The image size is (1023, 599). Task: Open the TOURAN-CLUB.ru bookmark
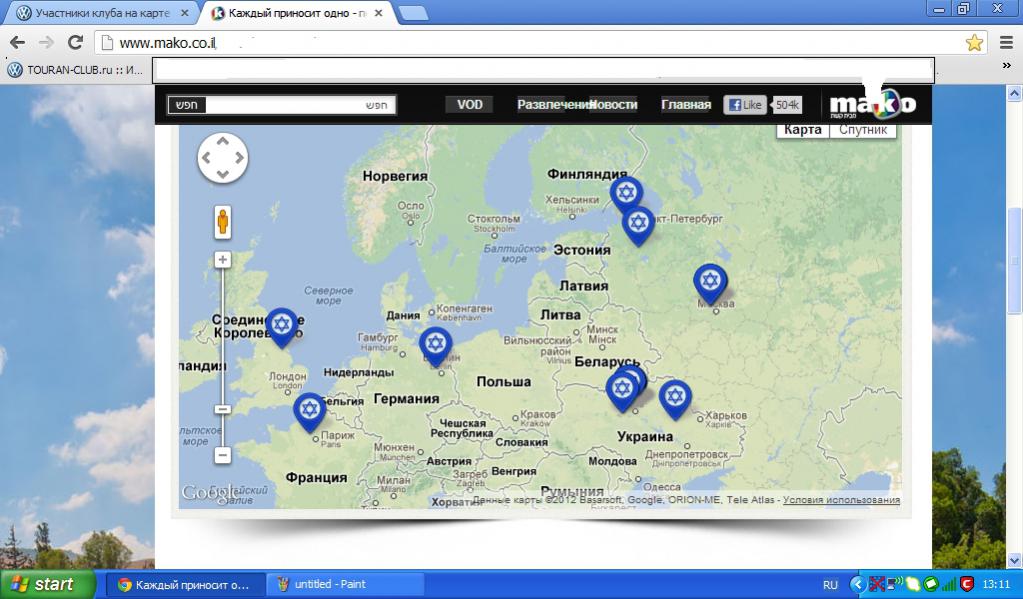coord(75,70)
